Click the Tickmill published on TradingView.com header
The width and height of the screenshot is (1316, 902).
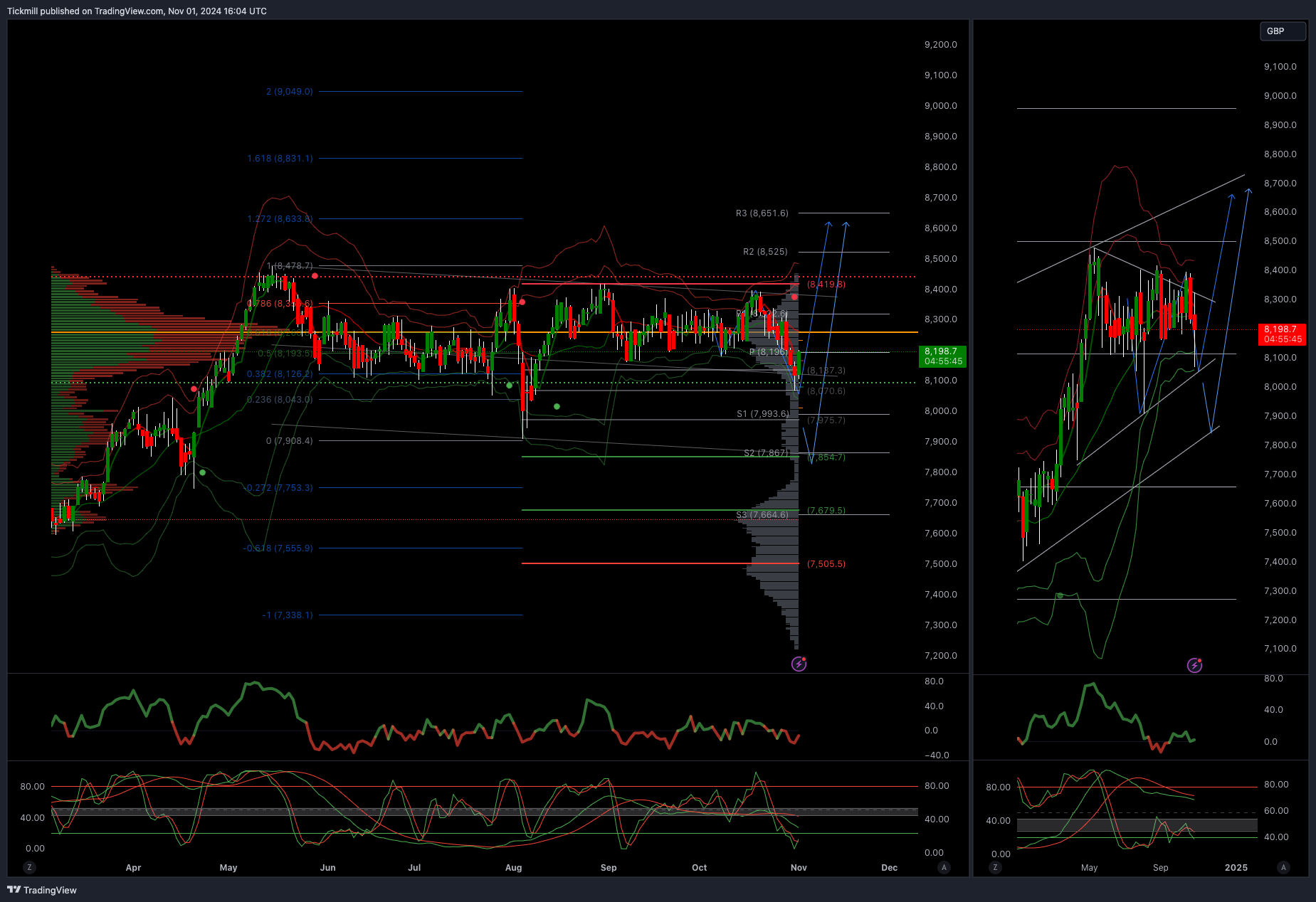pyautogui.click(x=137, y=11)
